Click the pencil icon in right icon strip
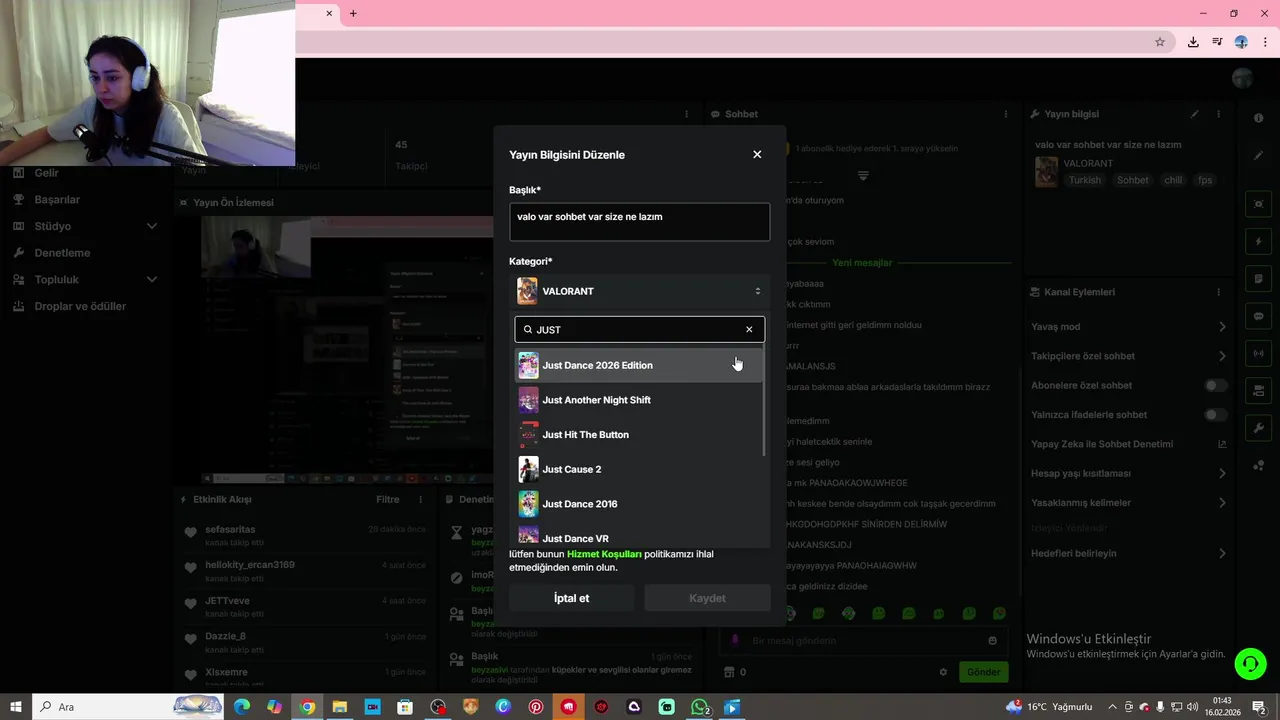Image resolution: width=1280 pixels, height=720 pixels. [x=1258, y=155]
